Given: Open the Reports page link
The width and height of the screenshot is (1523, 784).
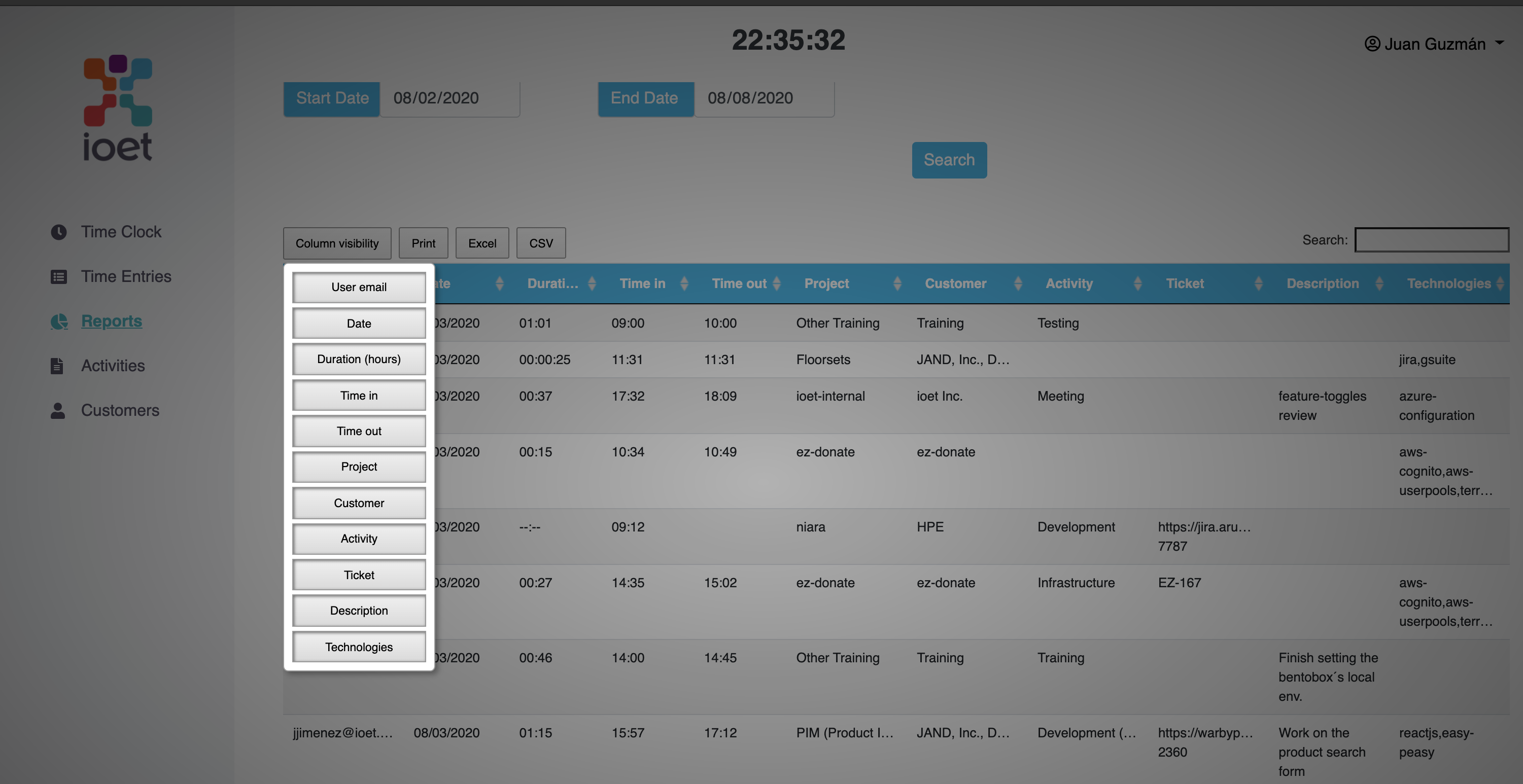Looking at the screenshot, I should point(111,321).
